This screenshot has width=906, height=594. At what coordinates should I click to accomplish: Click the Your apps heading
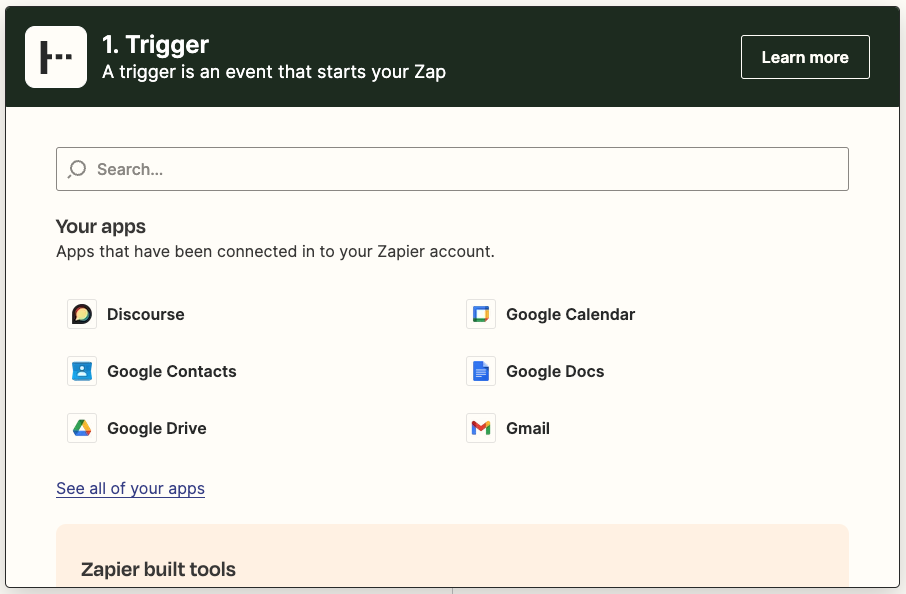[101, 227]
